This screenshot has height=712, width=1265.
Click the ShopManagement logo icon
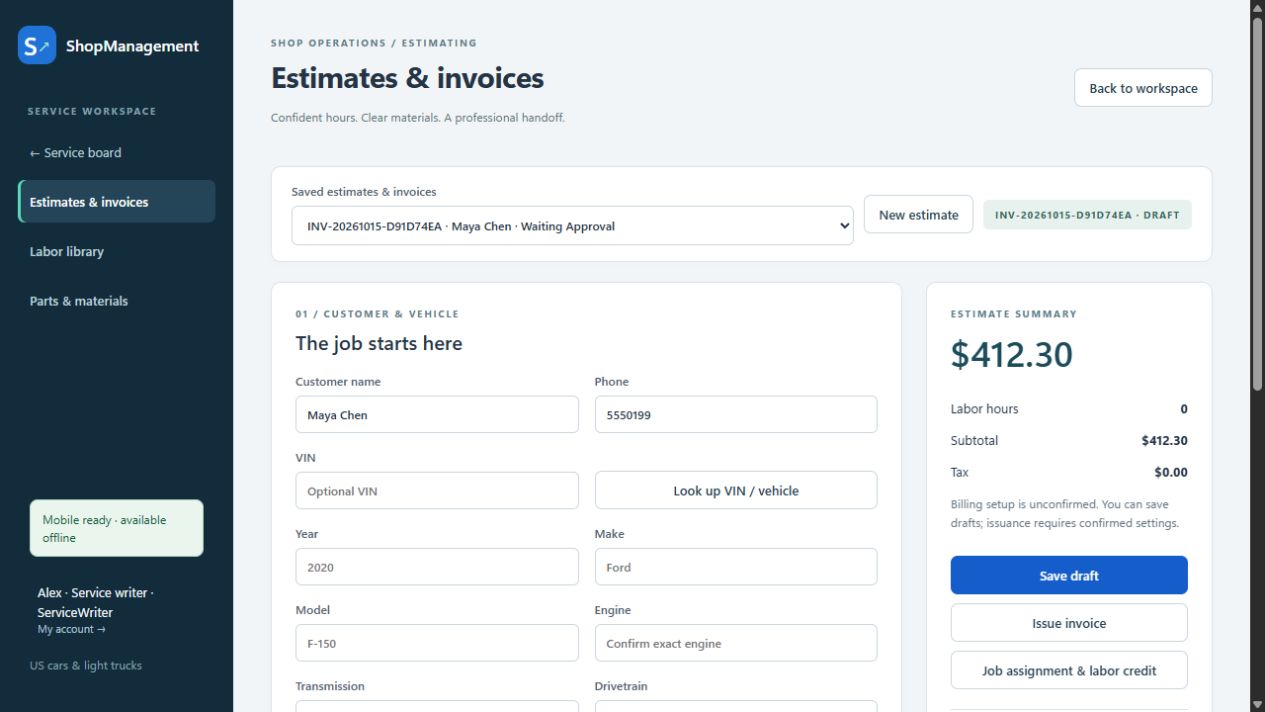[37, 45]
